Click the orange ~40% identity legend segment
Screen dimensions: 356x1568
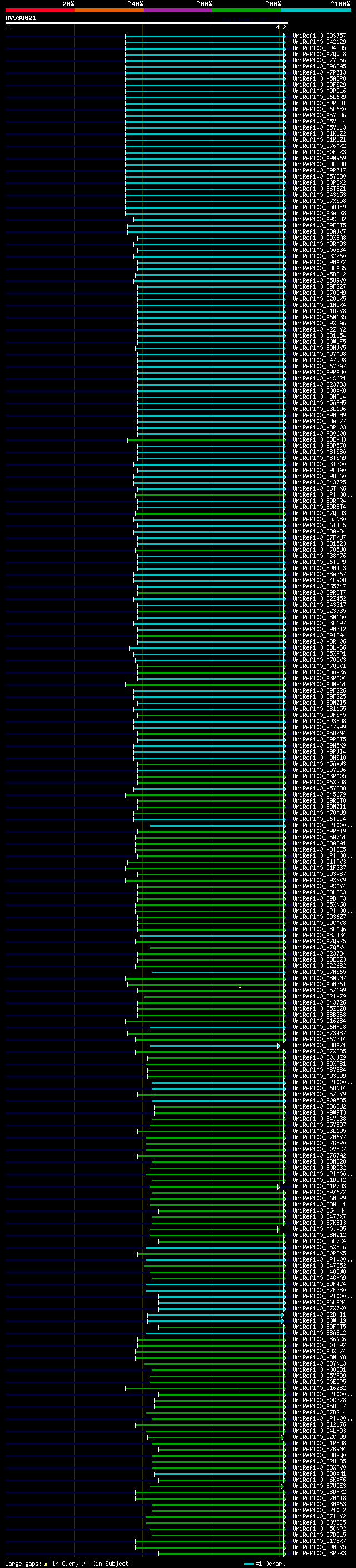point(109,10)
